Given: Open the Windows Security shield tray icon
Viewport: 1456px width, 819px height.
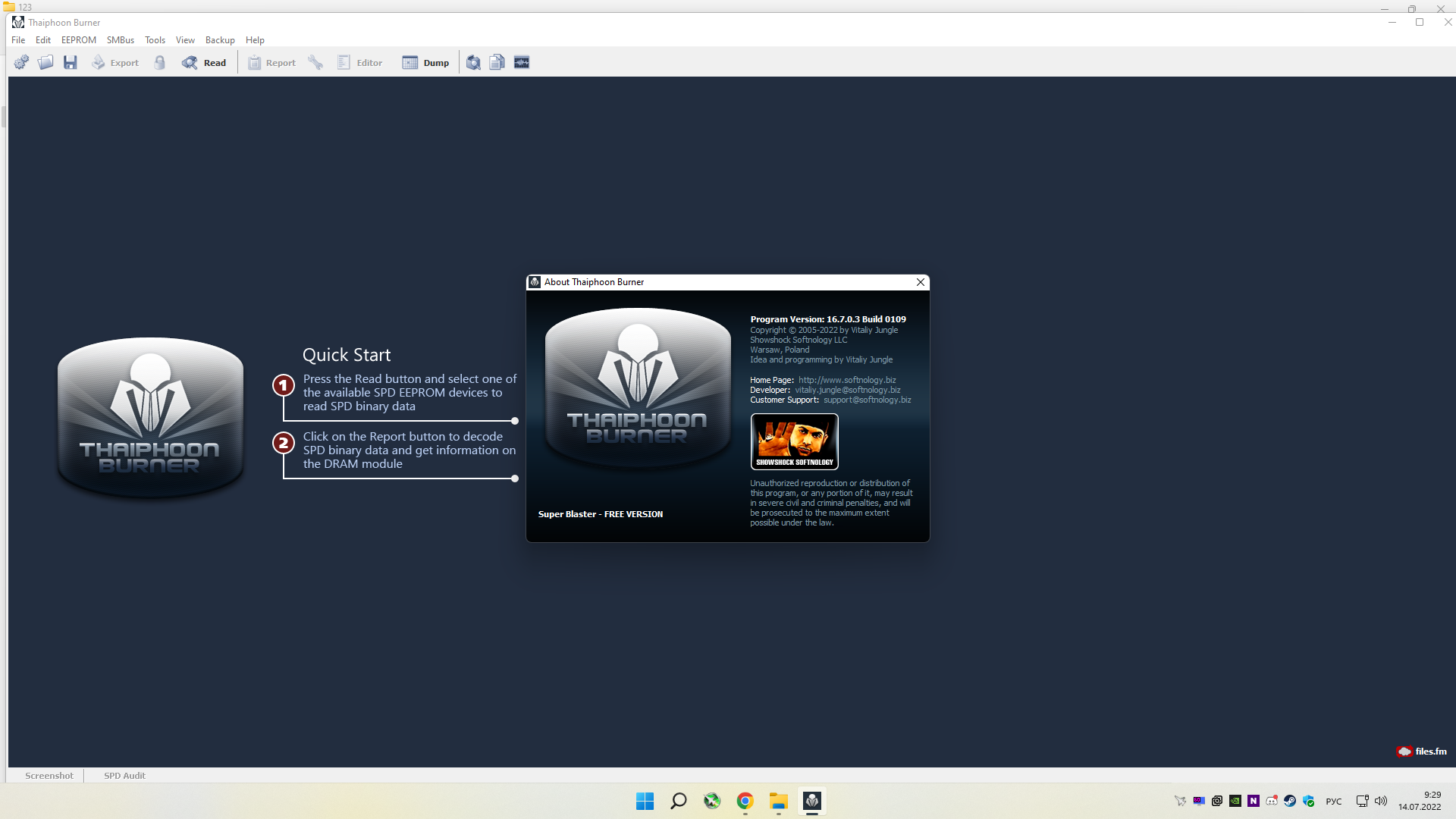Looking at the screenshot, I should [x=1308, y=801].
